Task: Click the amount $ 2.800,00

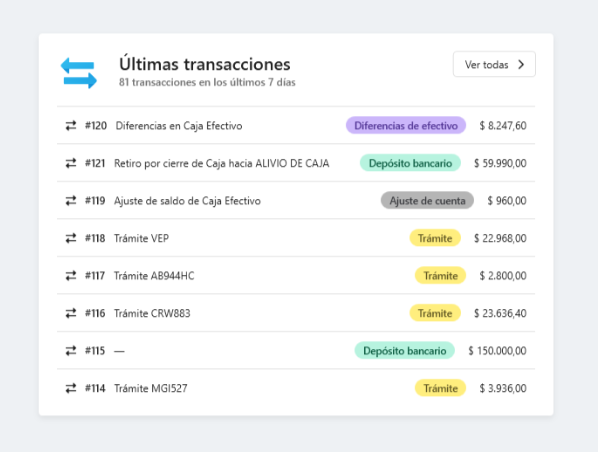Action: (x=503, y=276)
